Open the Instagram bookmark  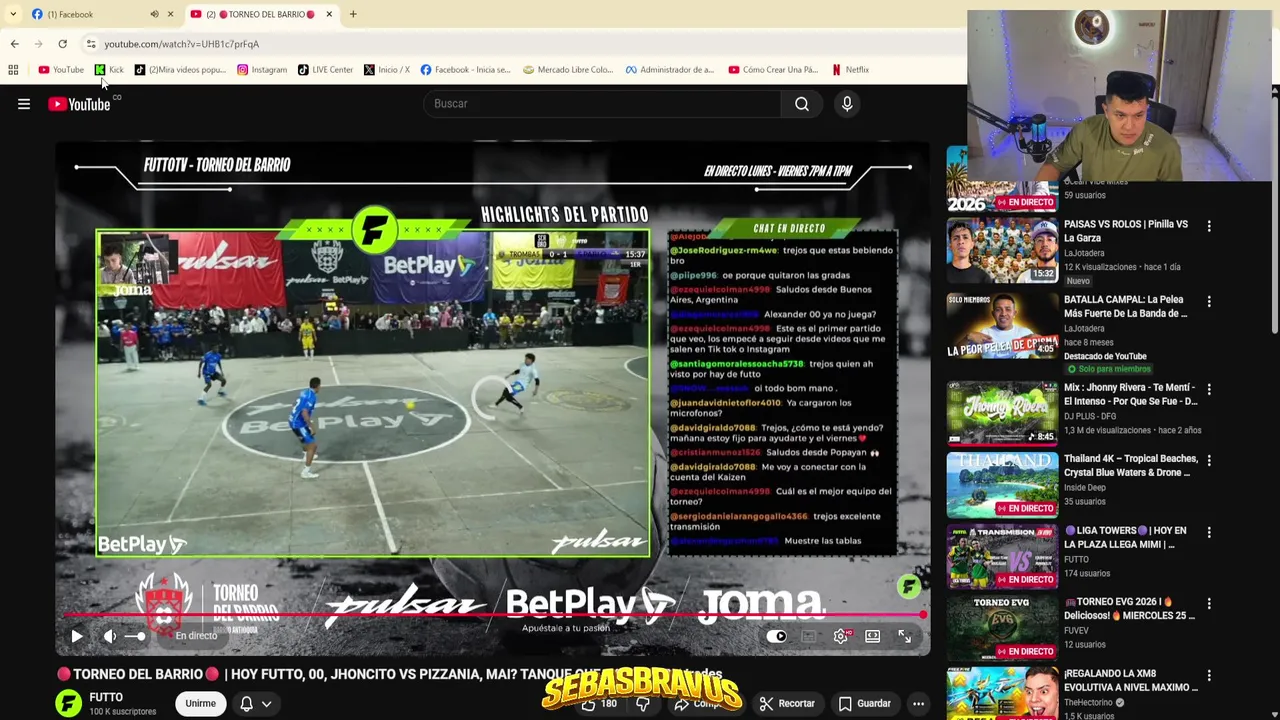pos(262,70)
